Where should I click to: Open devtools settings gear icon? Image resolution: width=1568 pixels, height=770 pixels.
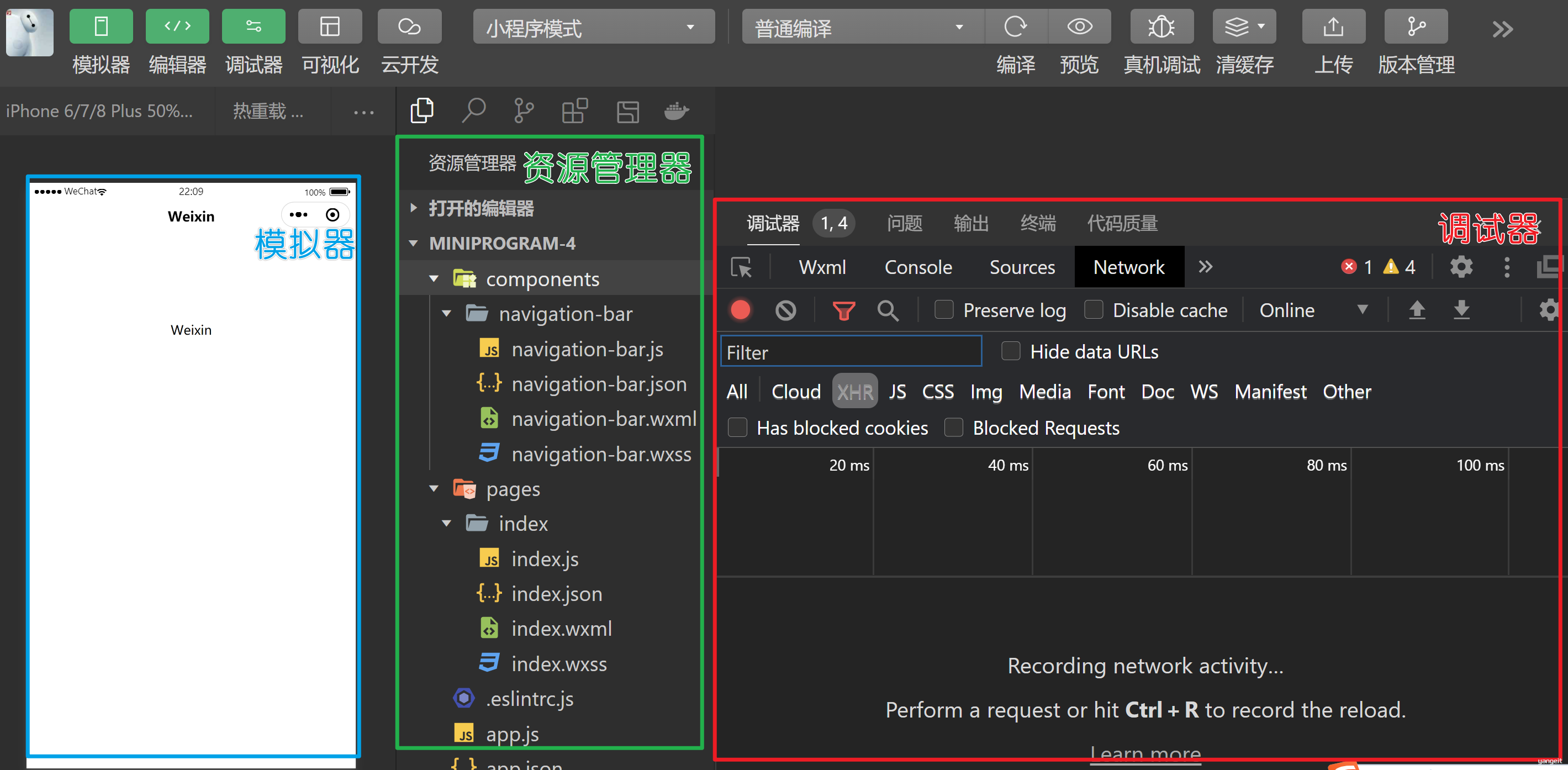click(1461, 267)
